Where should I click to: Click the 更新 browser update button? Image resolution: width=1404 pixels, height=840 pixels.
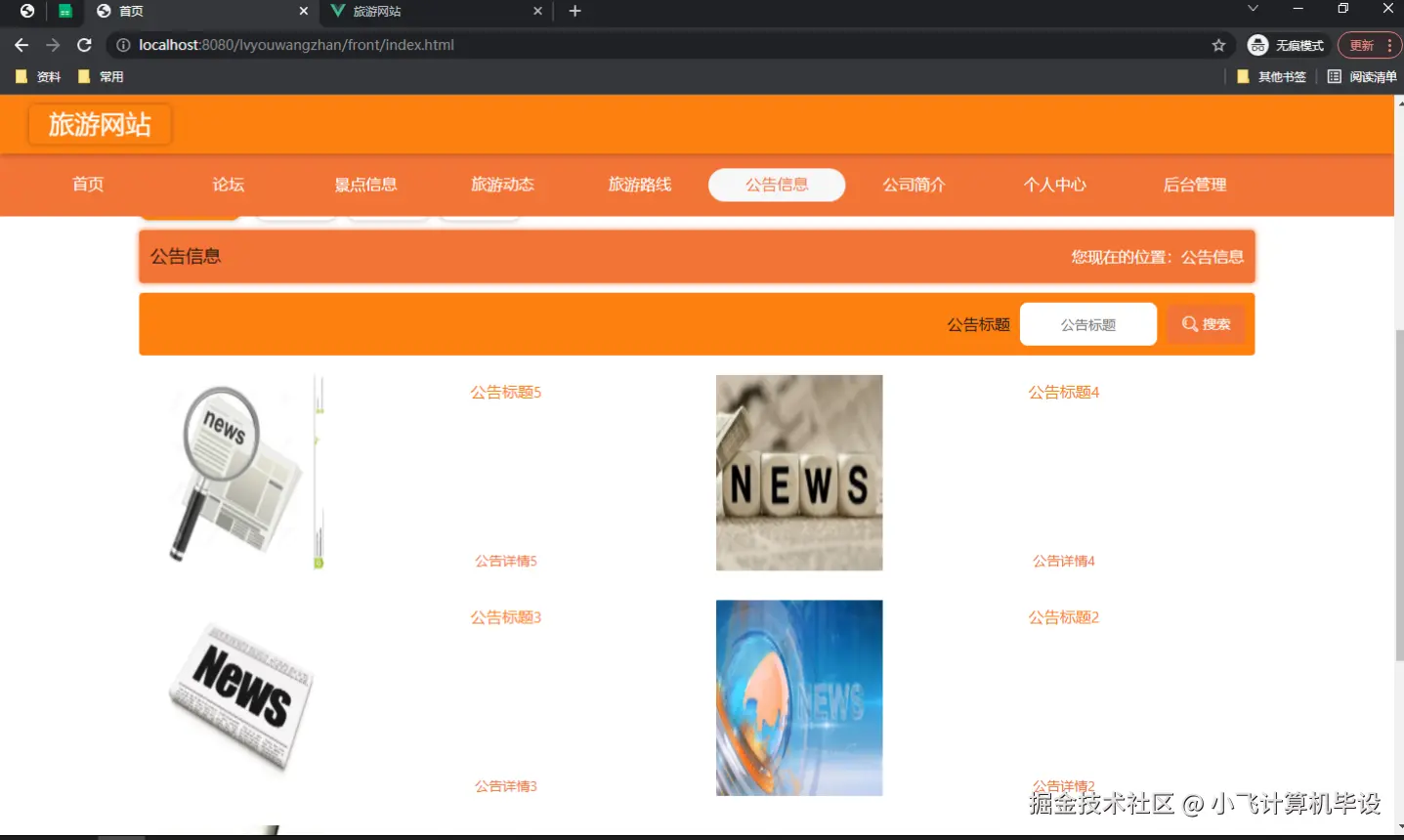pos(1370,45)
